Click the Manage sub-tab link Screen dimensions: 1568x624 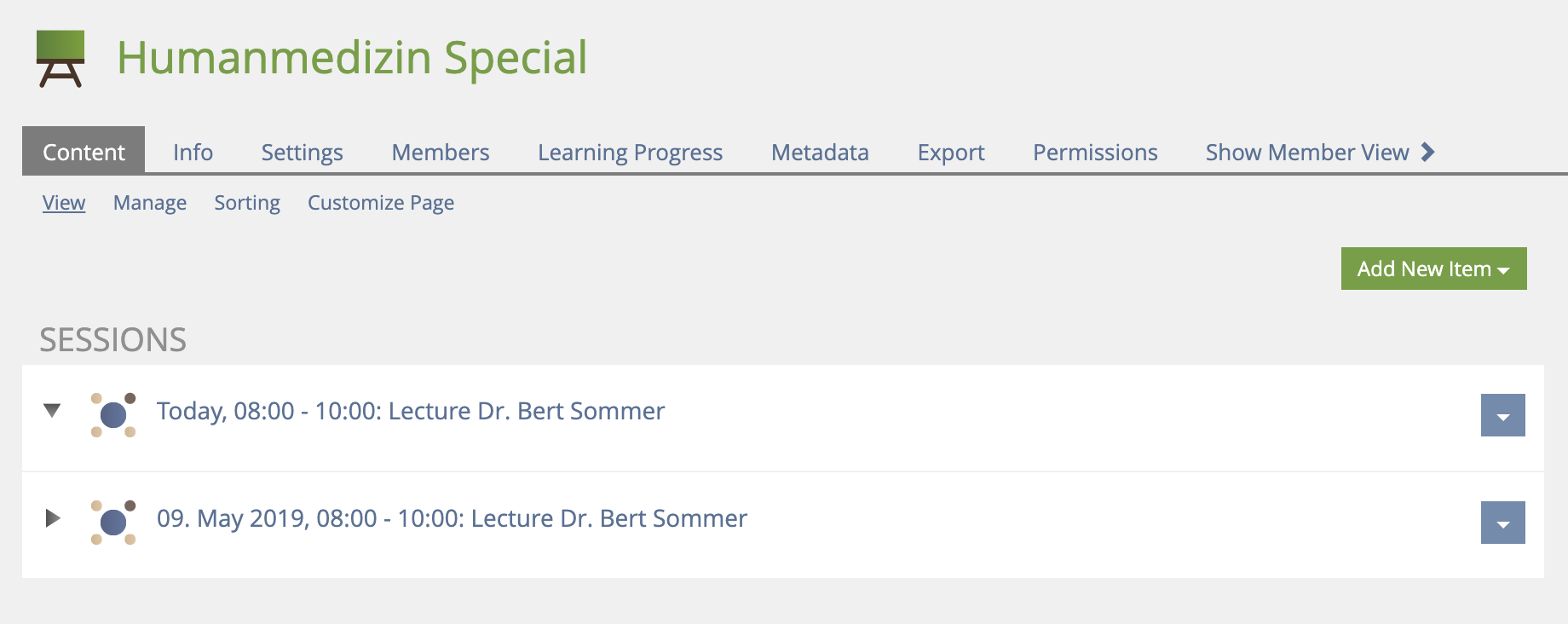(150, 203)
